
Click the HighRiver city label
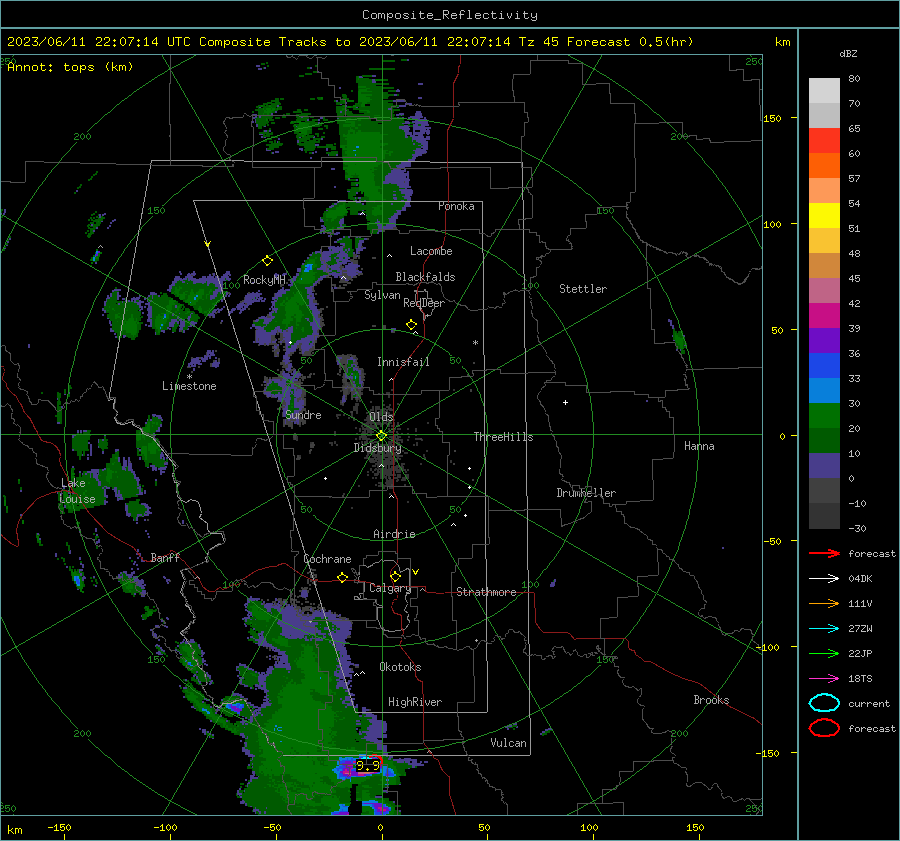[x=415, y=702]
